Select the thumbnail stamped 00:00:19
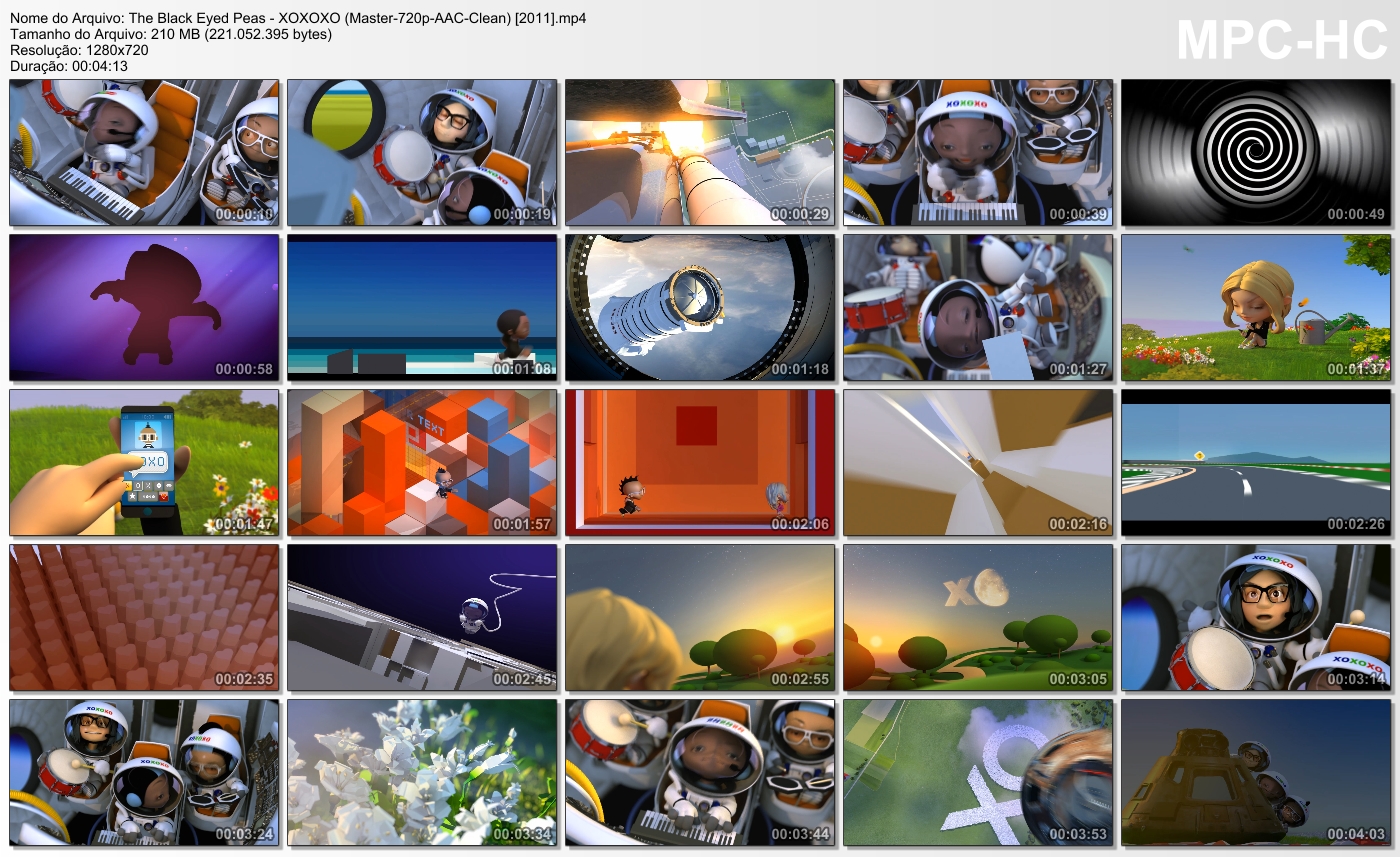Viewport: 1400px width, 857px height. [x=422, y=153]
